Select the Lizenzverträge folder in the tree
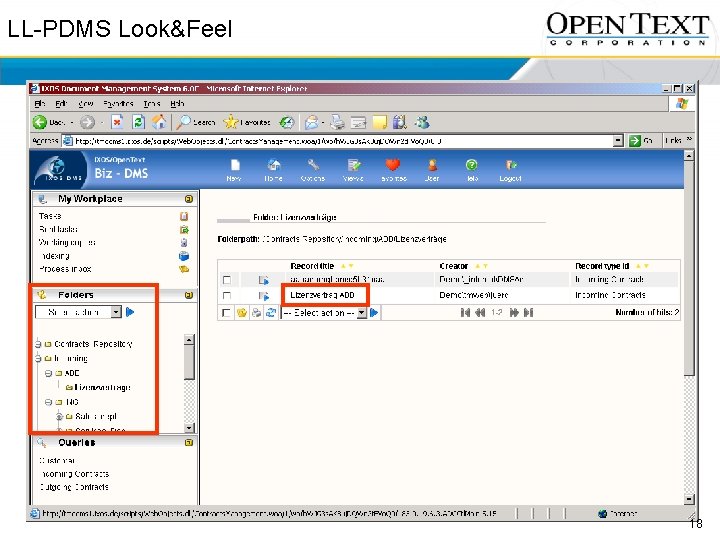 (x=102, y=388)
